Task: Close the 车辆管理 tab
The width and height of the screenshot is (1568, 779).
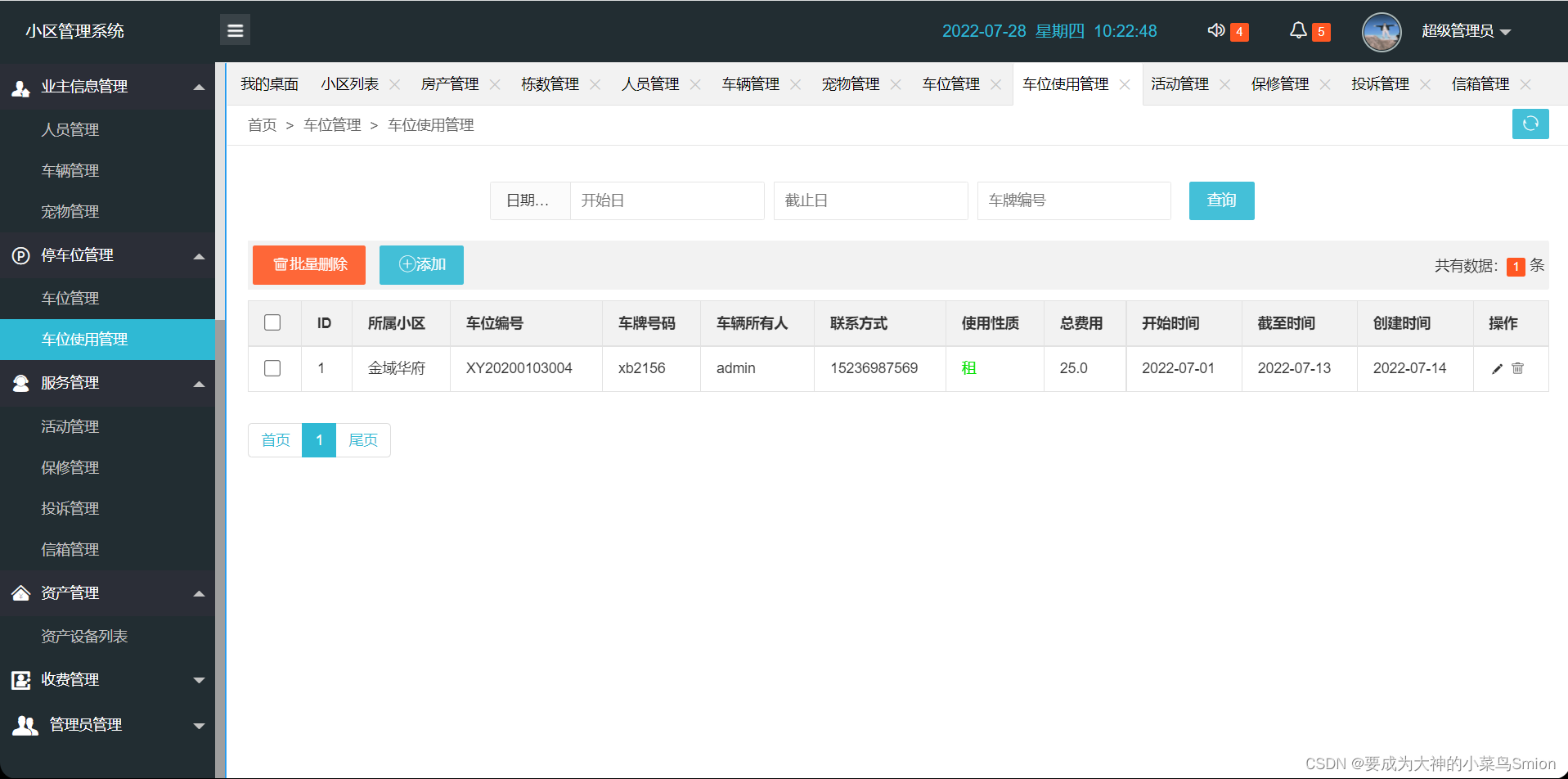Action: pyautogui.click(x=796, y=84)
